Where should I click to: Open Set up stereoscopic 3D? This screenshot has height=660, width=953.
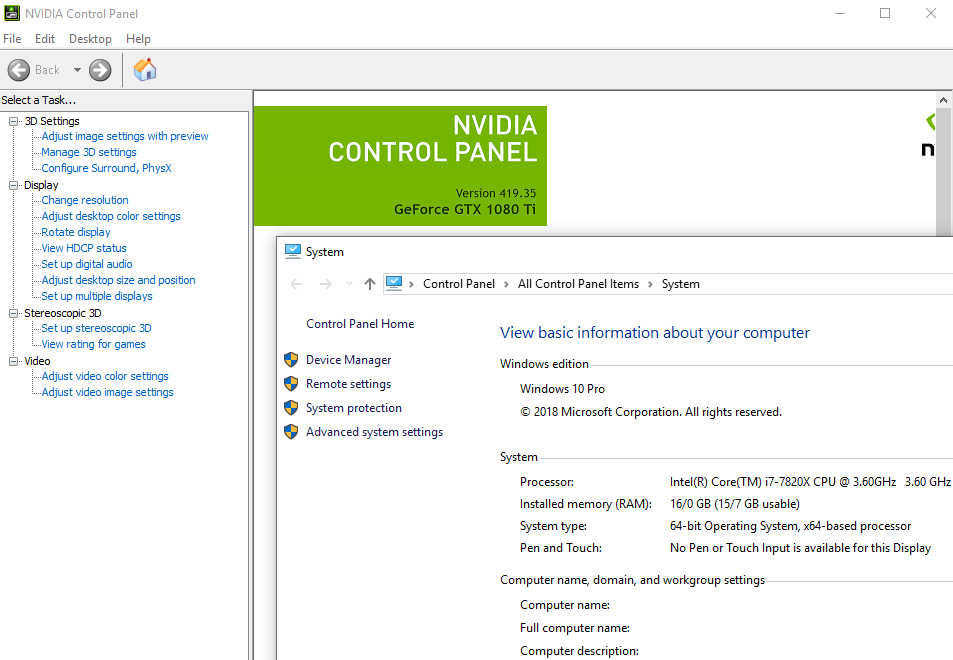(96, 328)
